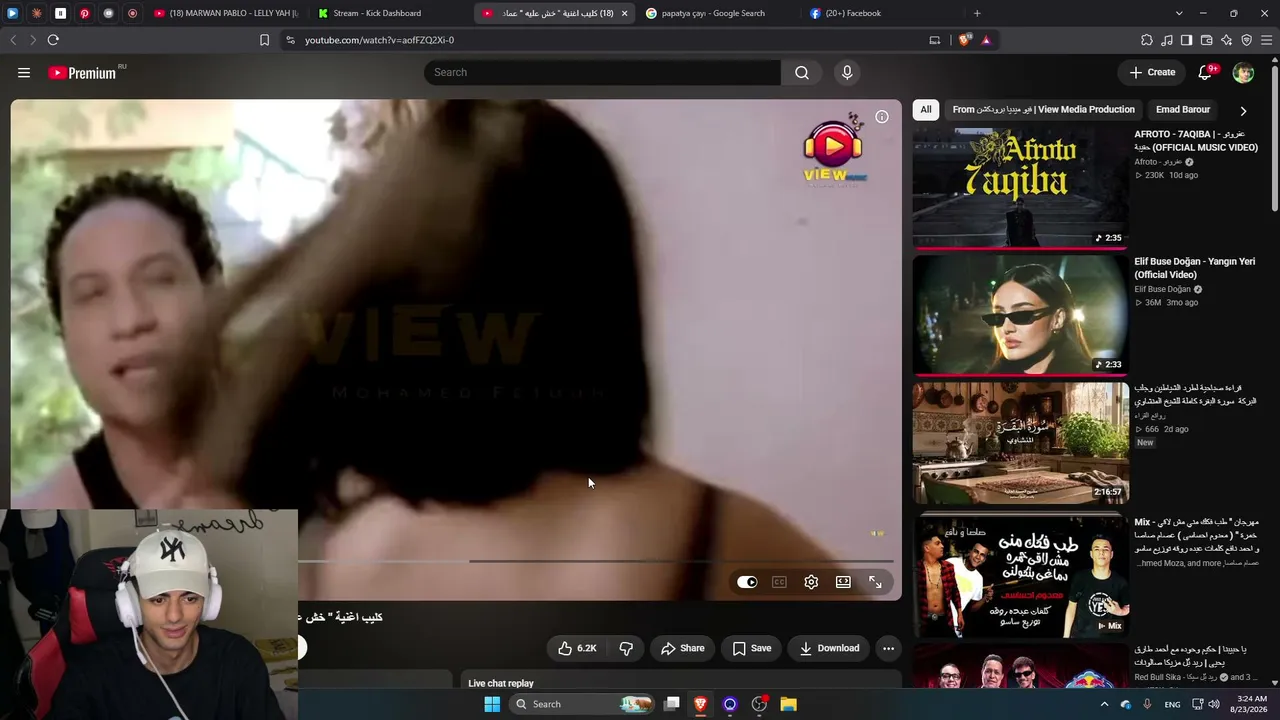Image resolution: width=1280 pixels, height=720 pixels.
Task: Switch the ENG input language indicator
Action: pos(1172,704)
